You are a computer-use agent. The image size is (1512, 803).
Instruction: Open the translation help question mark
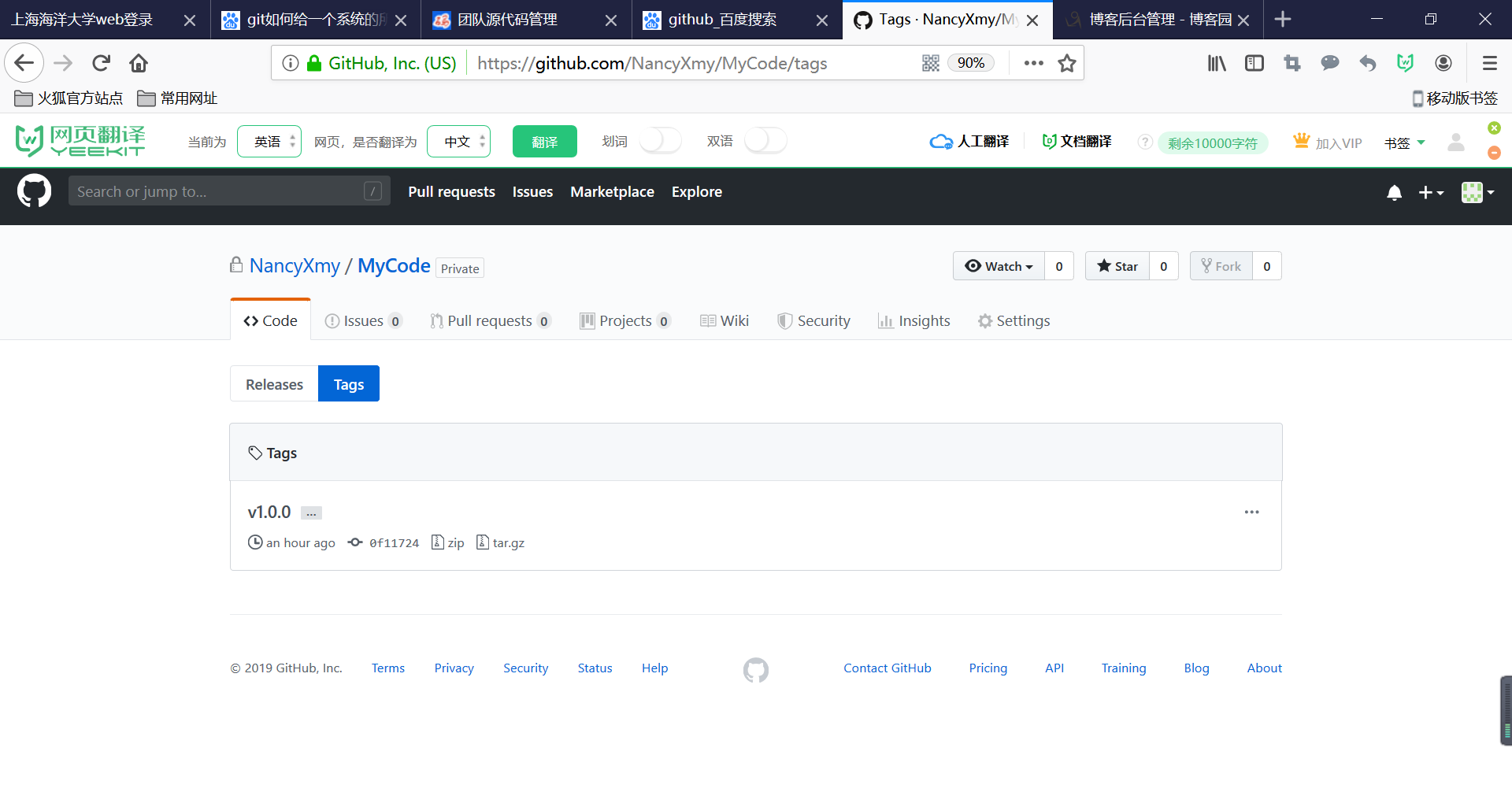1145,142
